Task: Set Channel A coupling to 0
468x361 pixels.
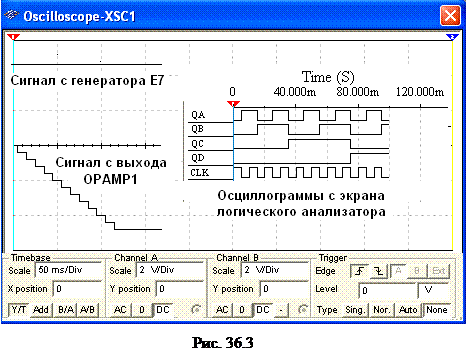Action: click(142, 310)
